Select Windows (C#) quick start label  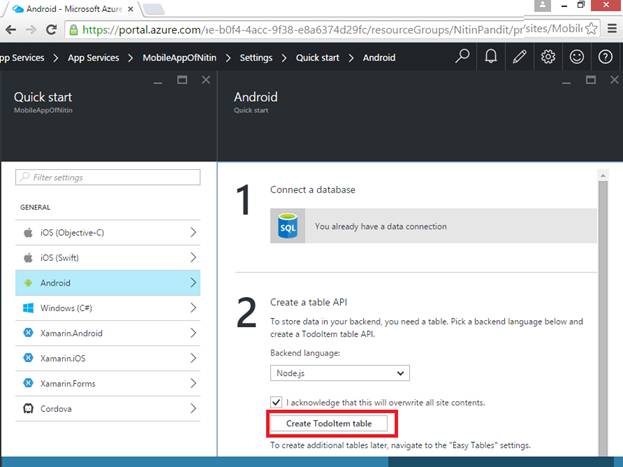[x=66, y=308]
